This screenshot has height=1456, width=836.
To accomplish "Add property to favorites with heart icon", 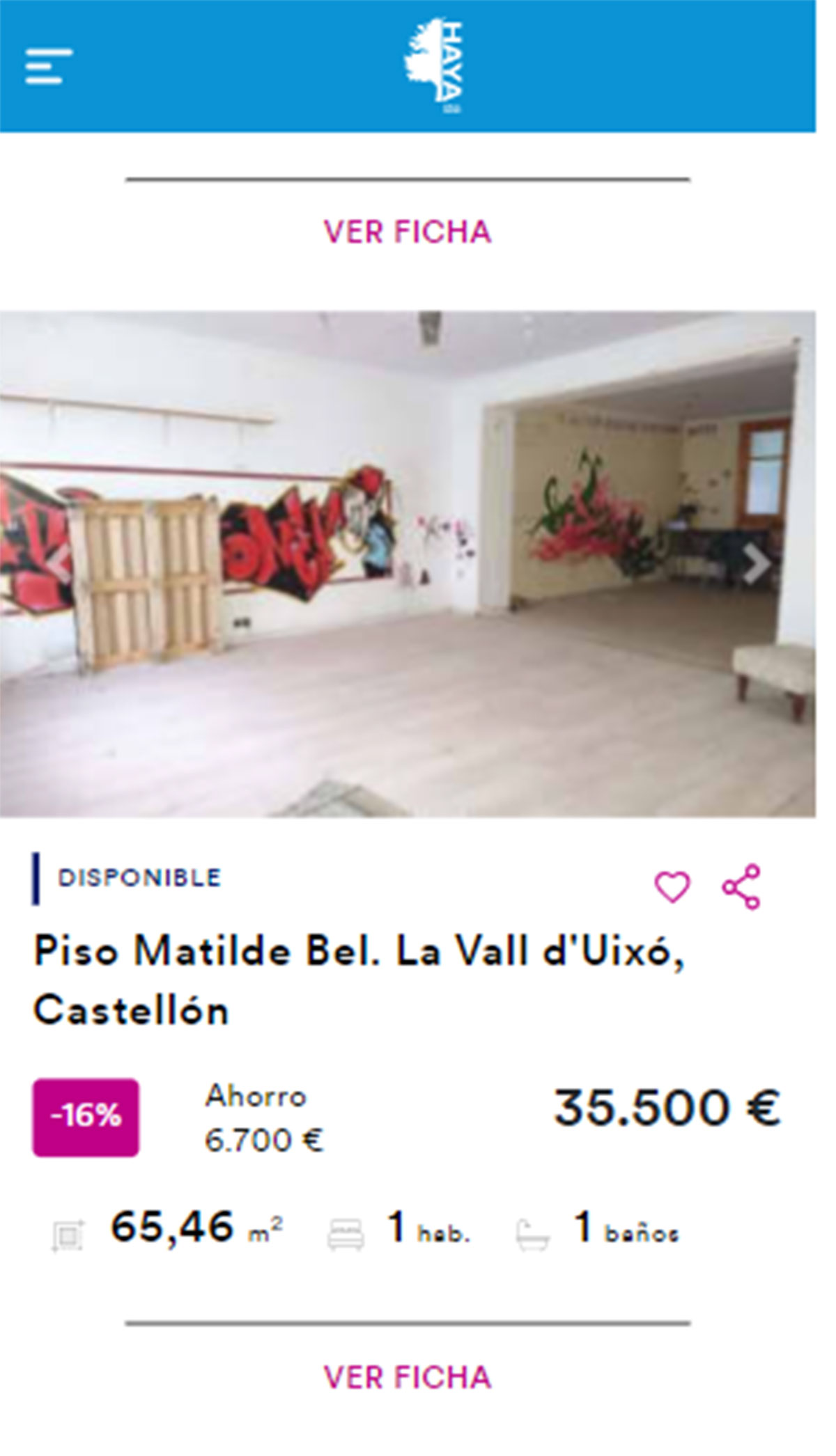I will (672, 887).
